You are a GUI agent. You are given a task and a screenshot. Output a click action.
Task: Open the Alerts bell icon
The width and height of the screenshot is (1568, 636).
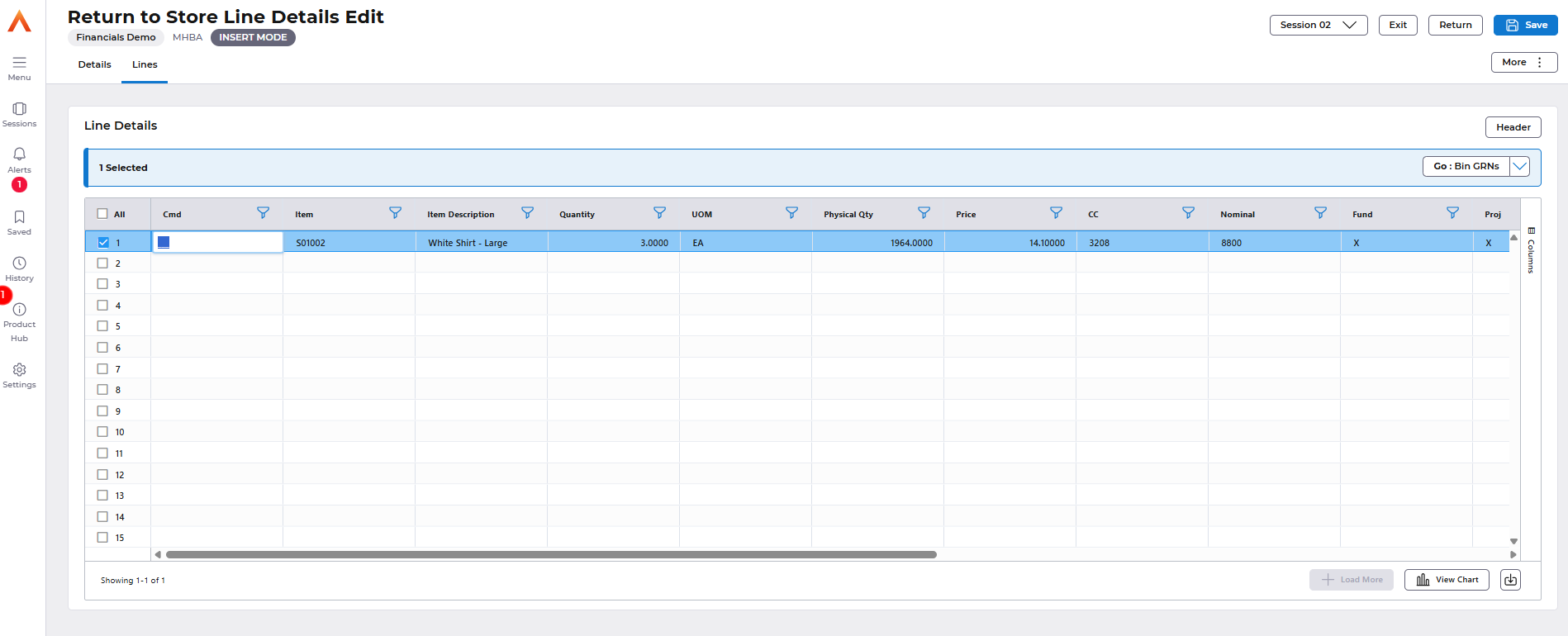coord(19,154)
